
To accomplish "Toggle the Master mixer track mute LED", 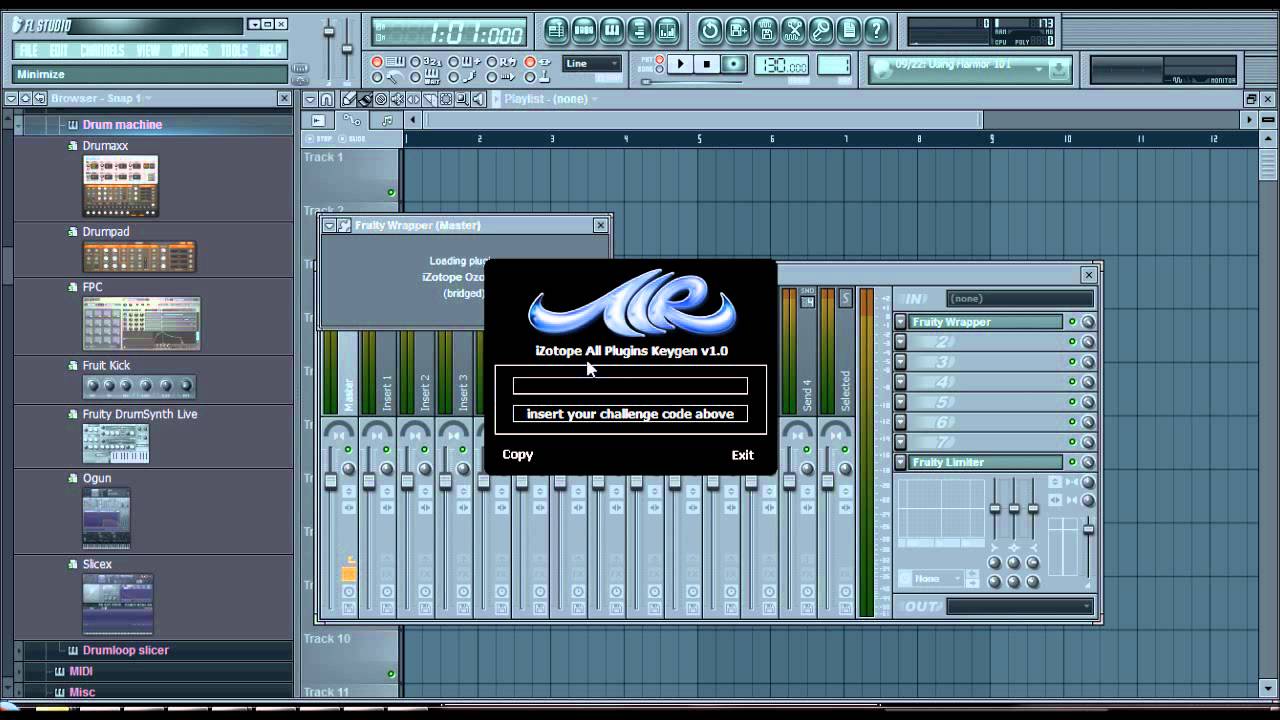I will (348, 449).
